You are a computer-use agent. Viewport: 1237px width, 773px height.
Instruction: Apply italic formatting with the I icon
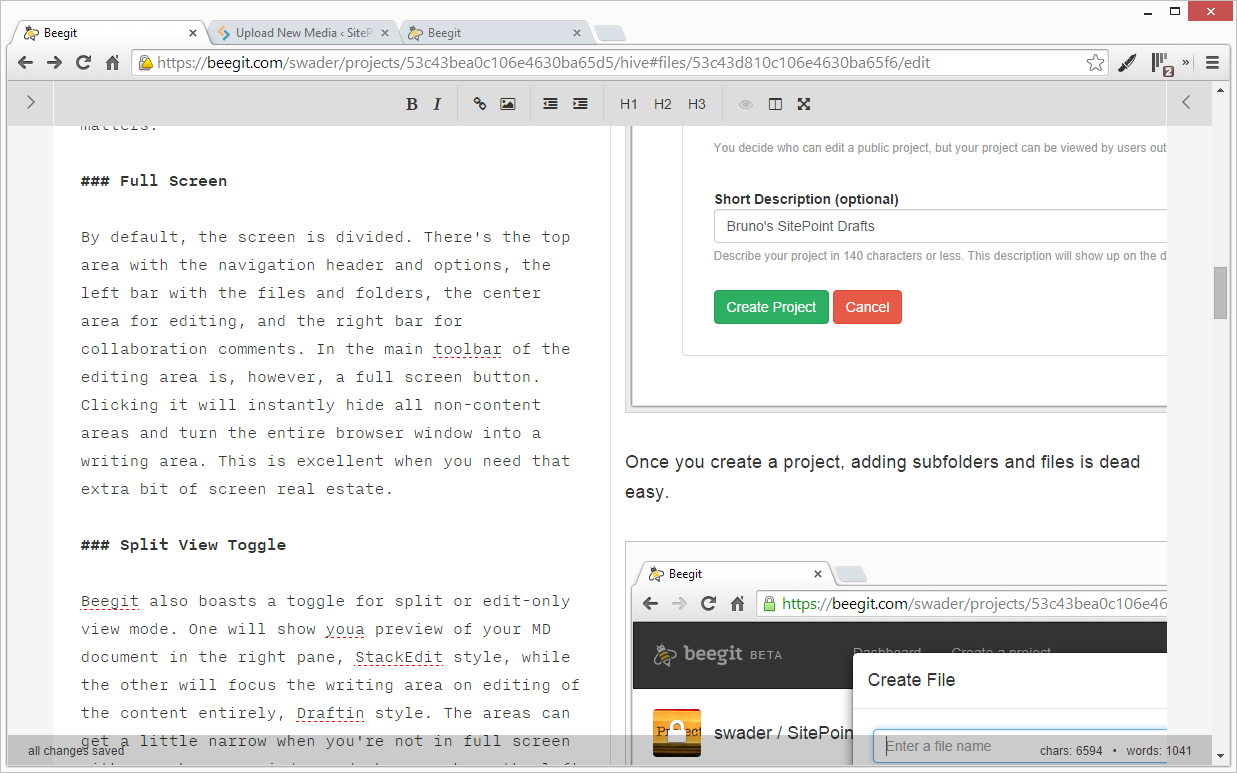437,104
